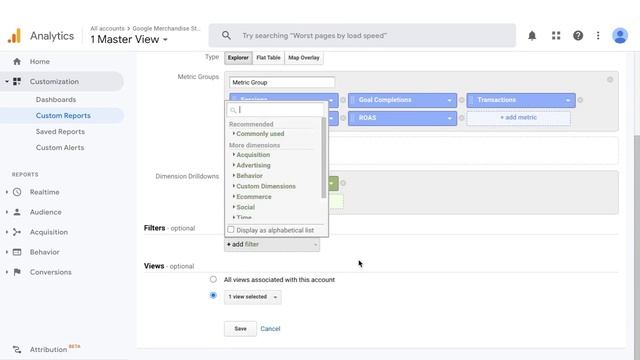Expand the Conversions reports section

pos(7,272)
